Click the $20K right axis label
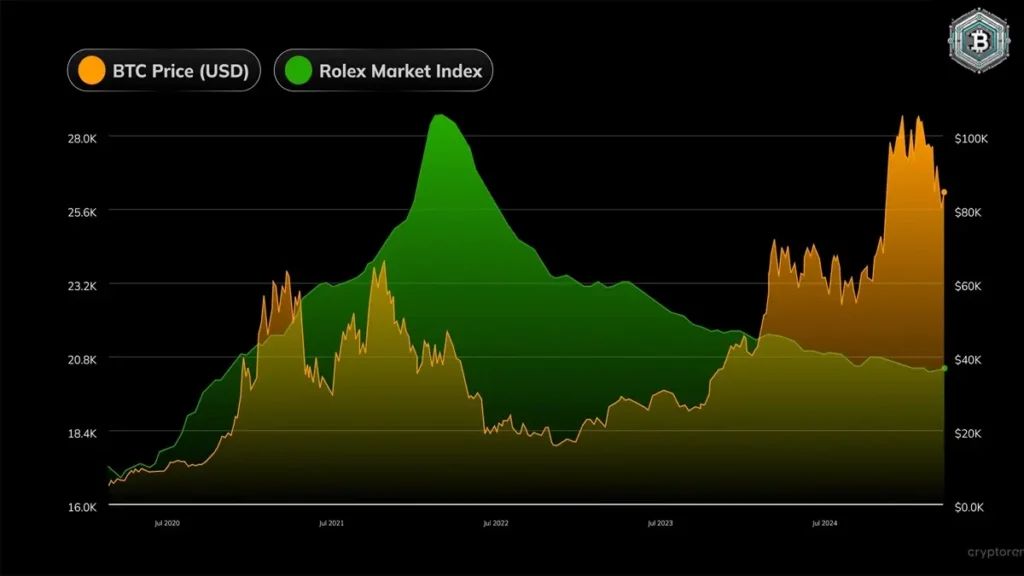 pos(968,434)
